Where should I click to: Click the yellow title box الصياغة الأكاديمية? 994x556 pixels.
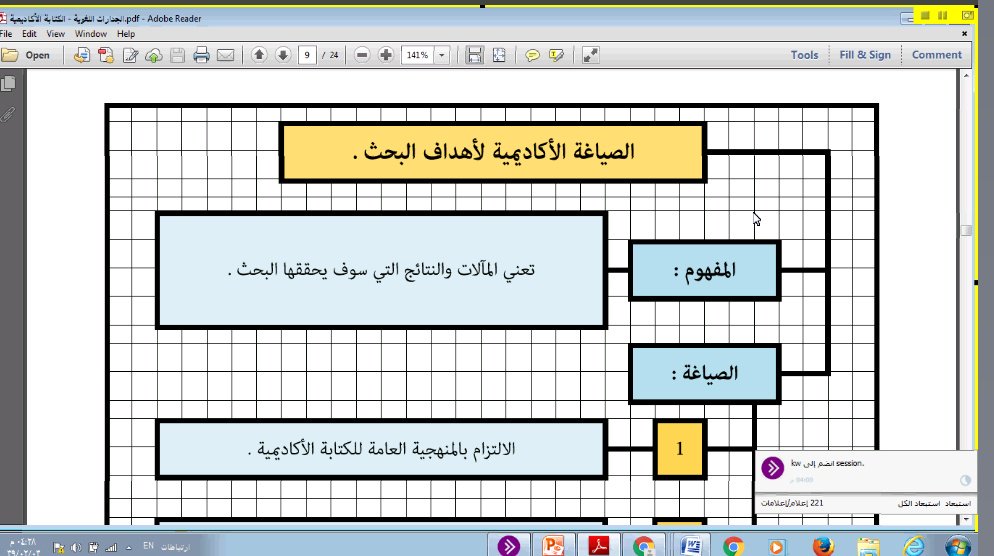point(493,152)
